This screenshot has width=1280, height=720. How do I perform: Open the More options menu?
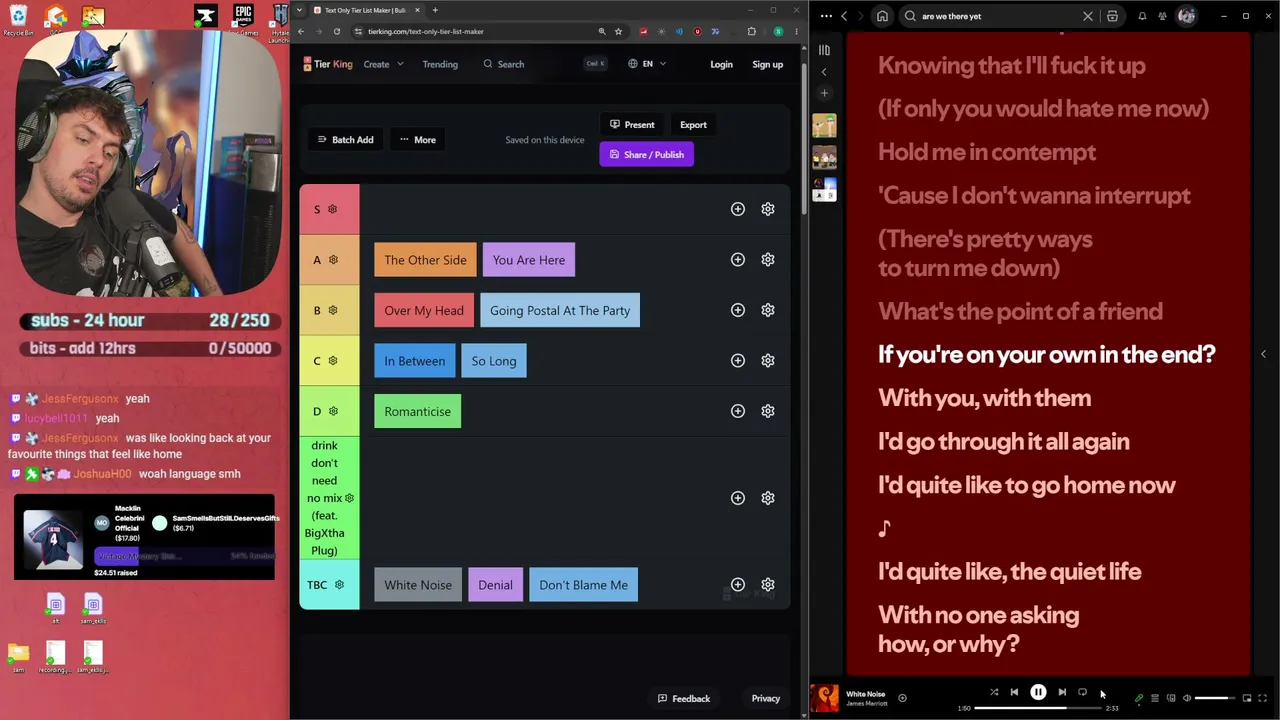[418, 140]
